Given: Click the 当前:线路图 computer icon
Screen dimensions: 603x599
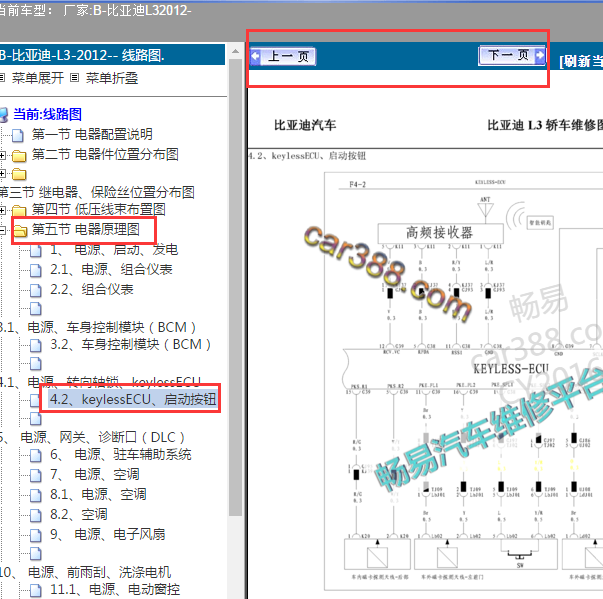Looking at the screenshot, I should point(3,115).
